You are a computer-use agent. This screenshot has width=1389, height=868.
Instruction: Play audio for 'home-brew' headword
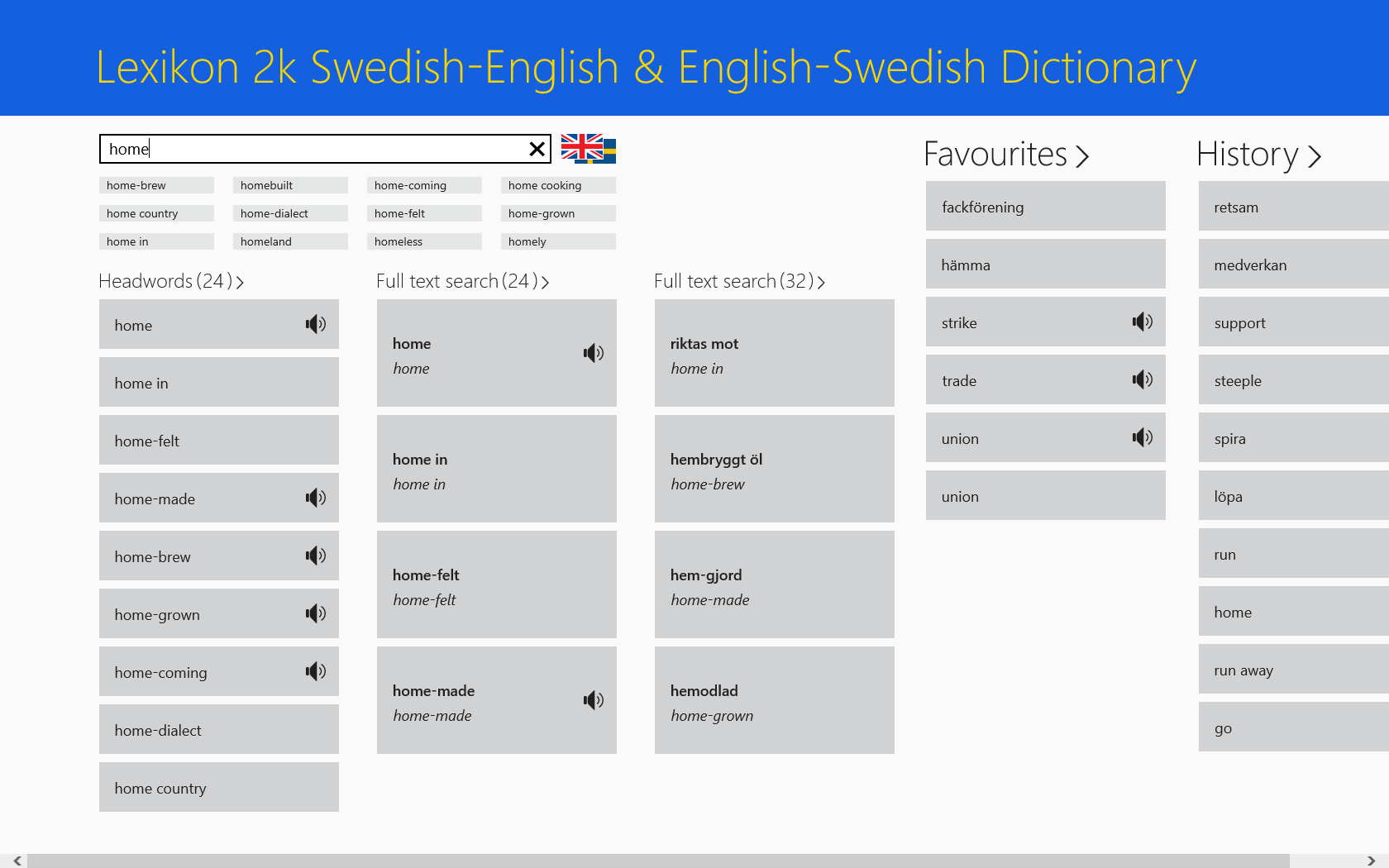(315, 556)
